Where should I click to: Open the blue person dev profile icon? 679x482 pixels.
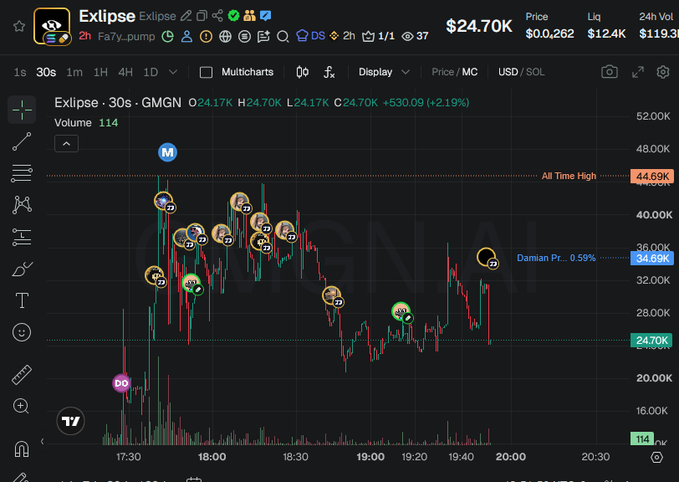coord(187,36)
